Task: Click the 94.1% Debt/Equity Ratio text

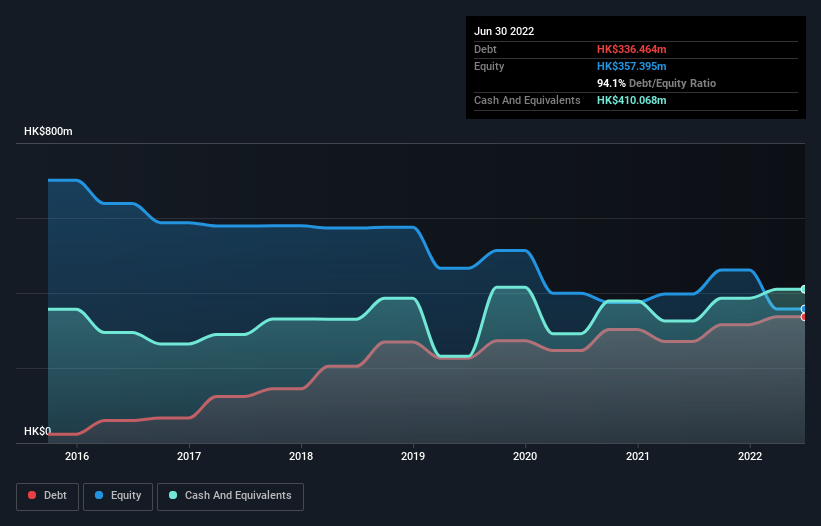Action: pyautogui.click(x=657, y=83)
